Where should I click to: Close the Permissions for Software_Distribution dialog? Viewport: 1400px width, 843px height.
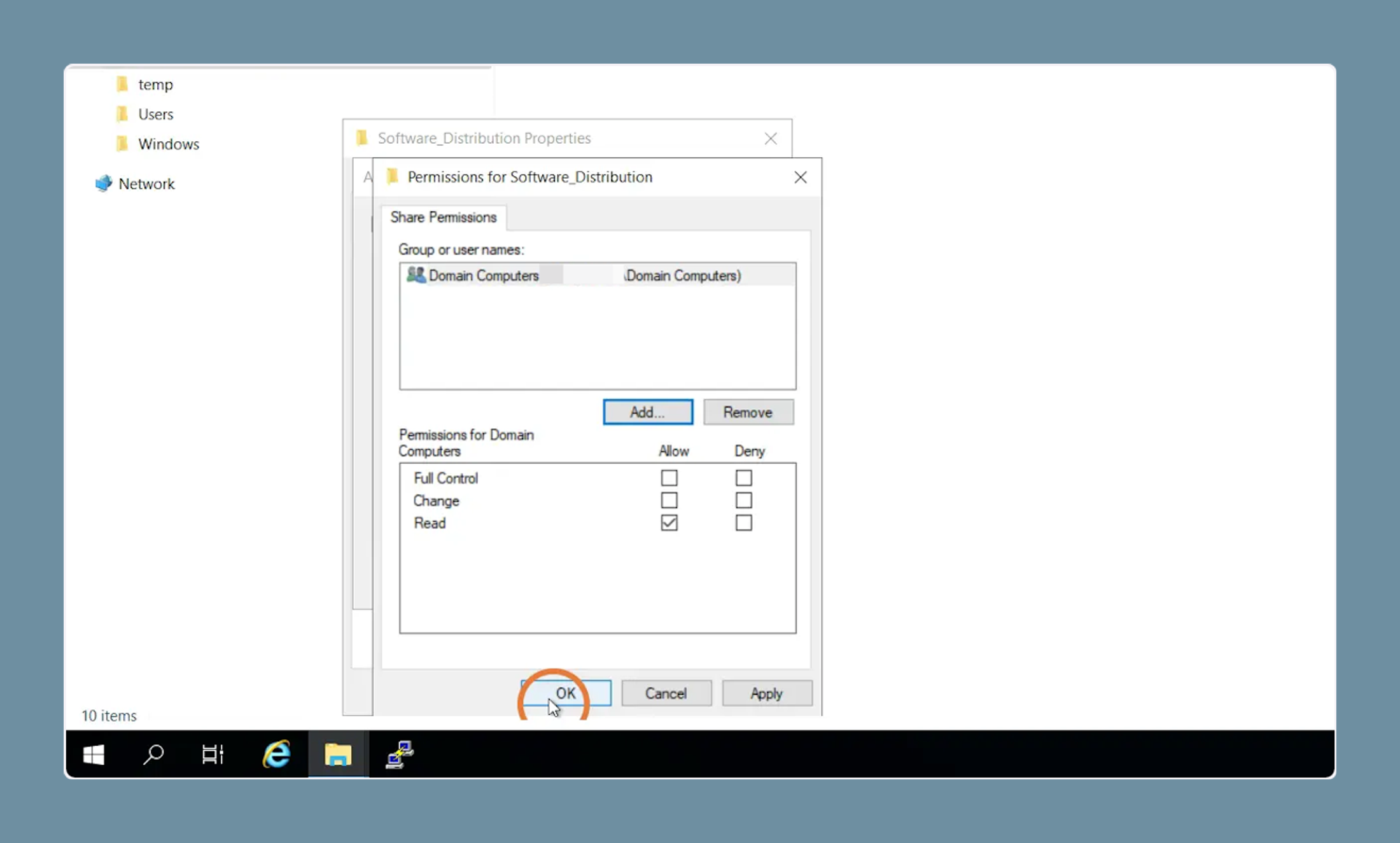tap(801, 178)
